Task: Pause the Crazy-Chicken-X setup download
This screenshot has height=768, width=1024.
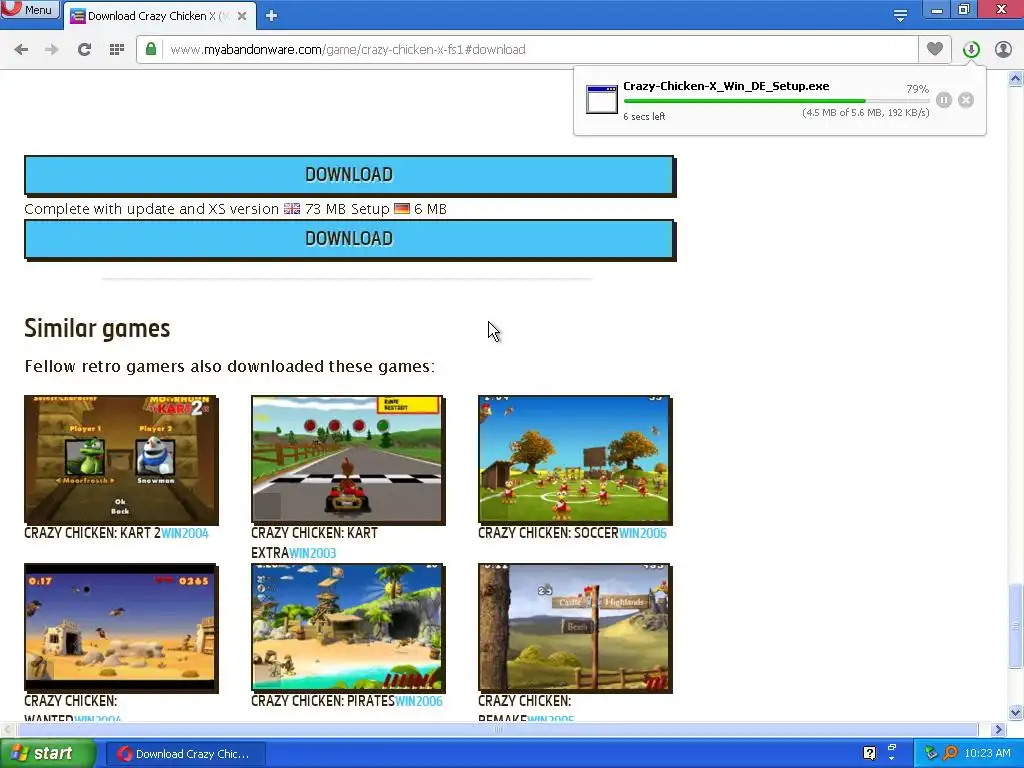Action: 944,100
